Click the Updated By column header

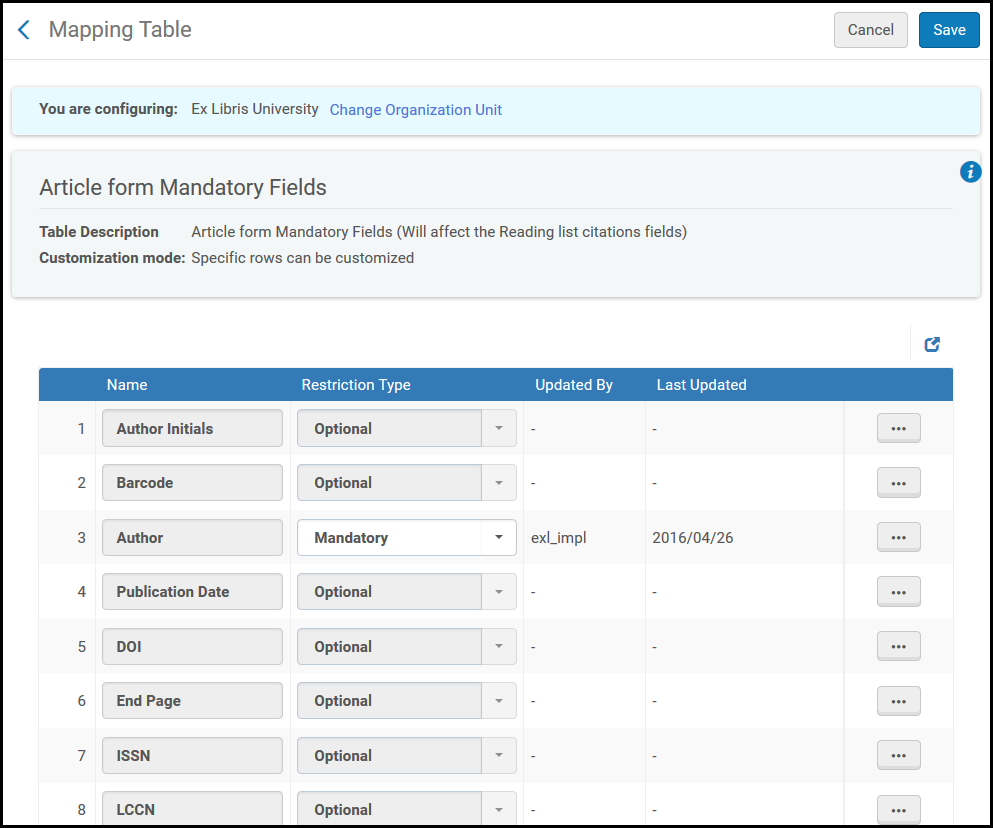pos(574,385)
